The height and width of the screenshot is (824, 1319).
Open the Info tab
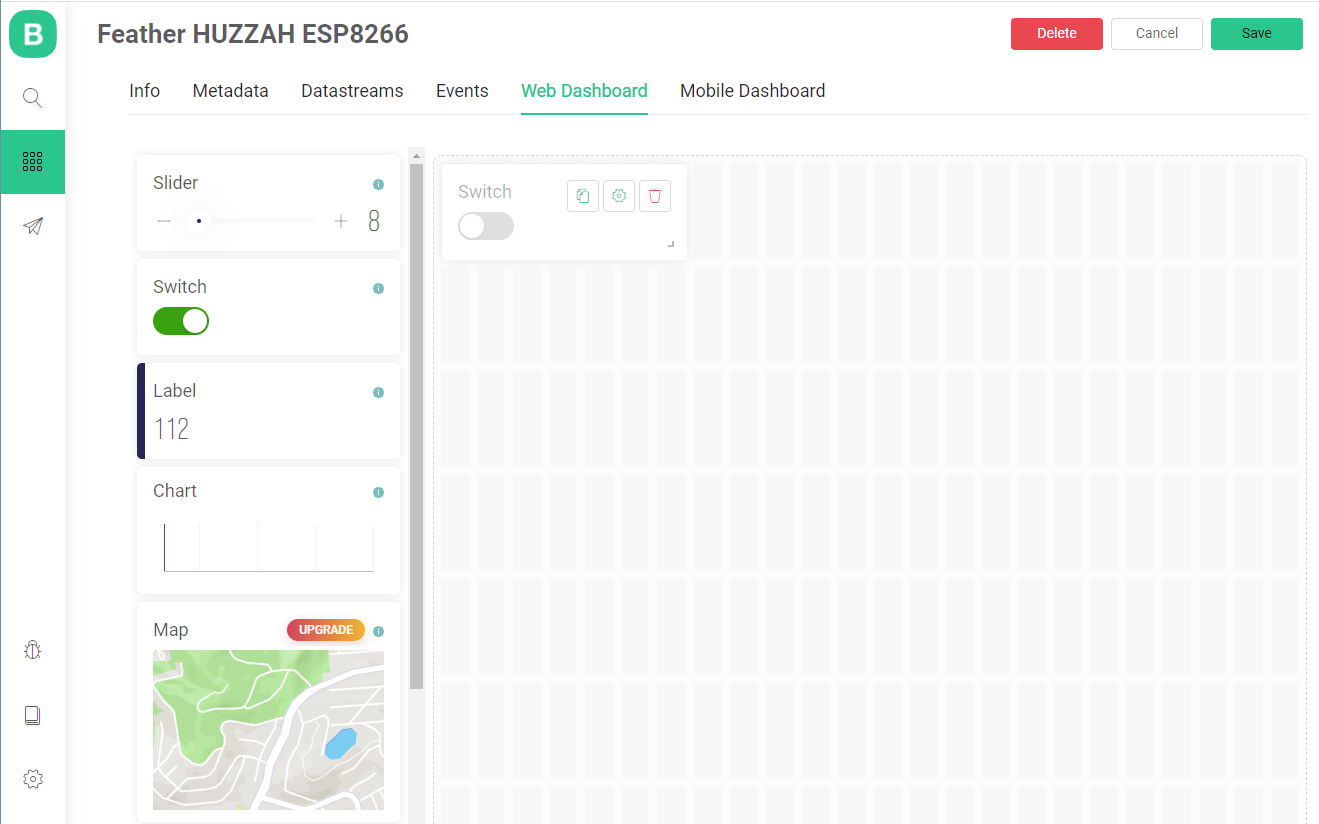(x=145, y=91)
